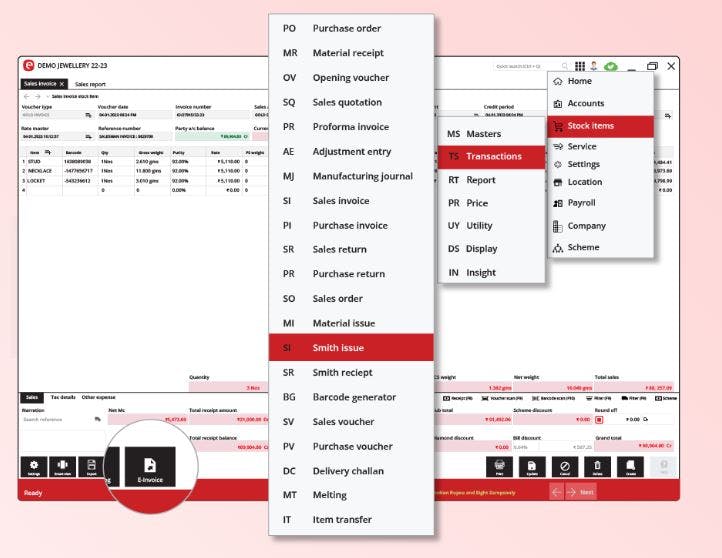Click the previous arrow in red status bar
This screenshot has width=722, height=558.
(x=556, y=492)
